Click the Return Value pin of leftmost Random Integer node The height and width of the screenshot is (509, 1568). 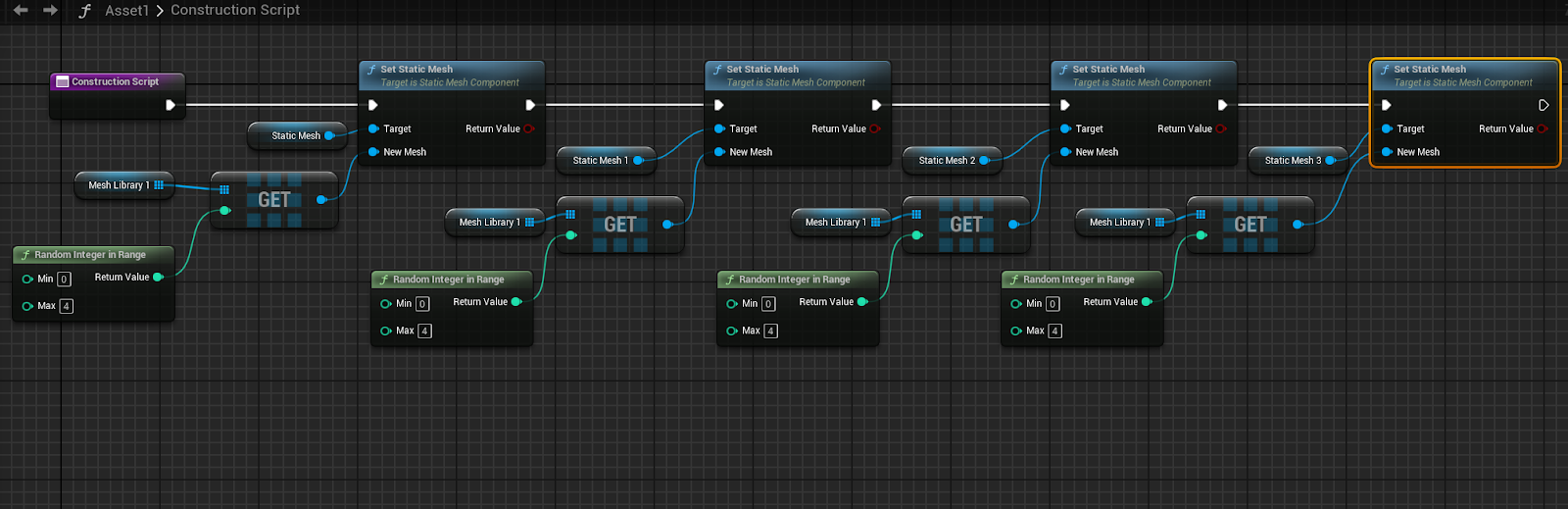[x=158, y=278]
